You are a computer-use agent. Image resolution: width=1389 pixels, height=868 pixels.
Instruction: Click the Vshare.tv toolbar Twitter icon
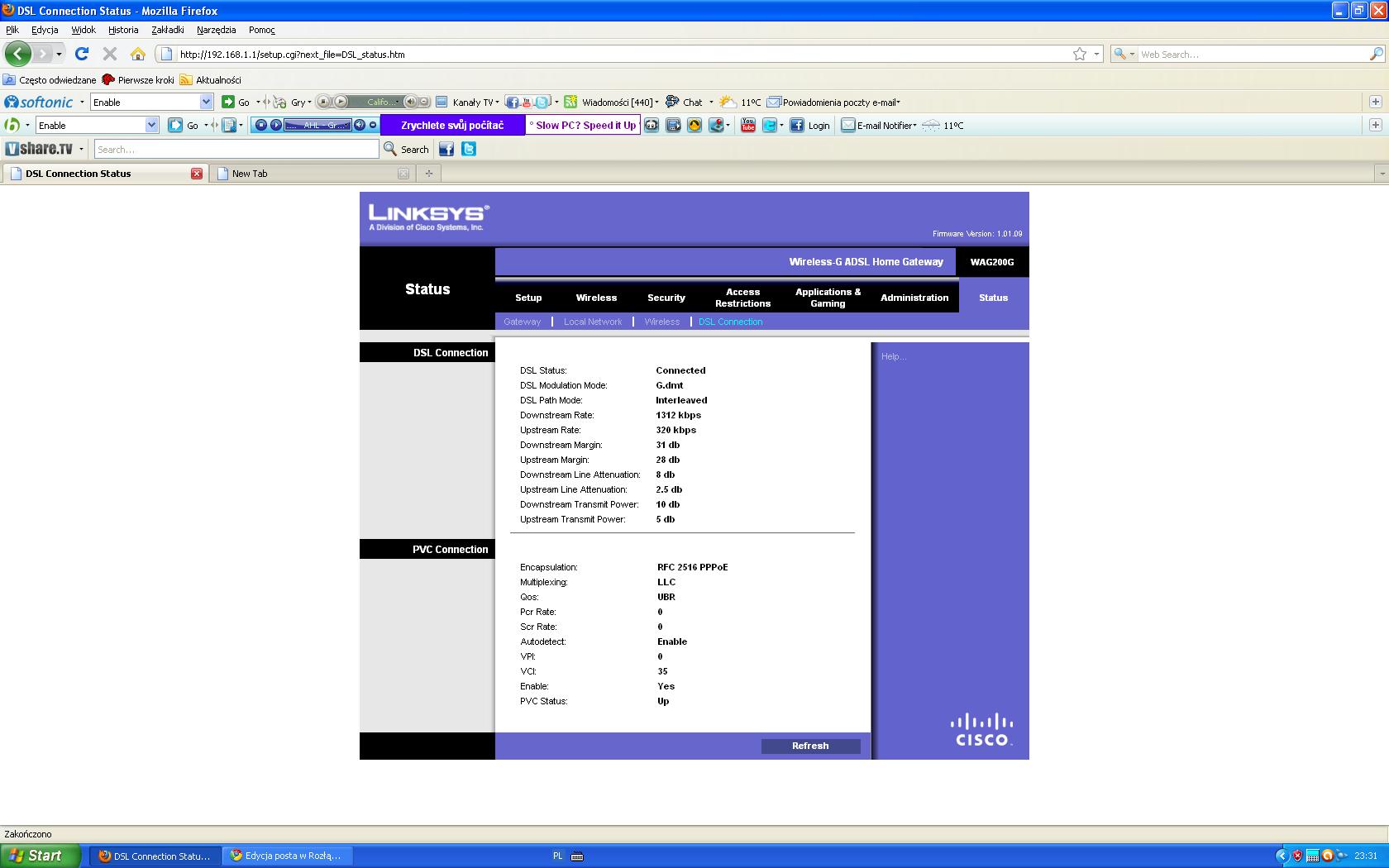tap(469, 149)
